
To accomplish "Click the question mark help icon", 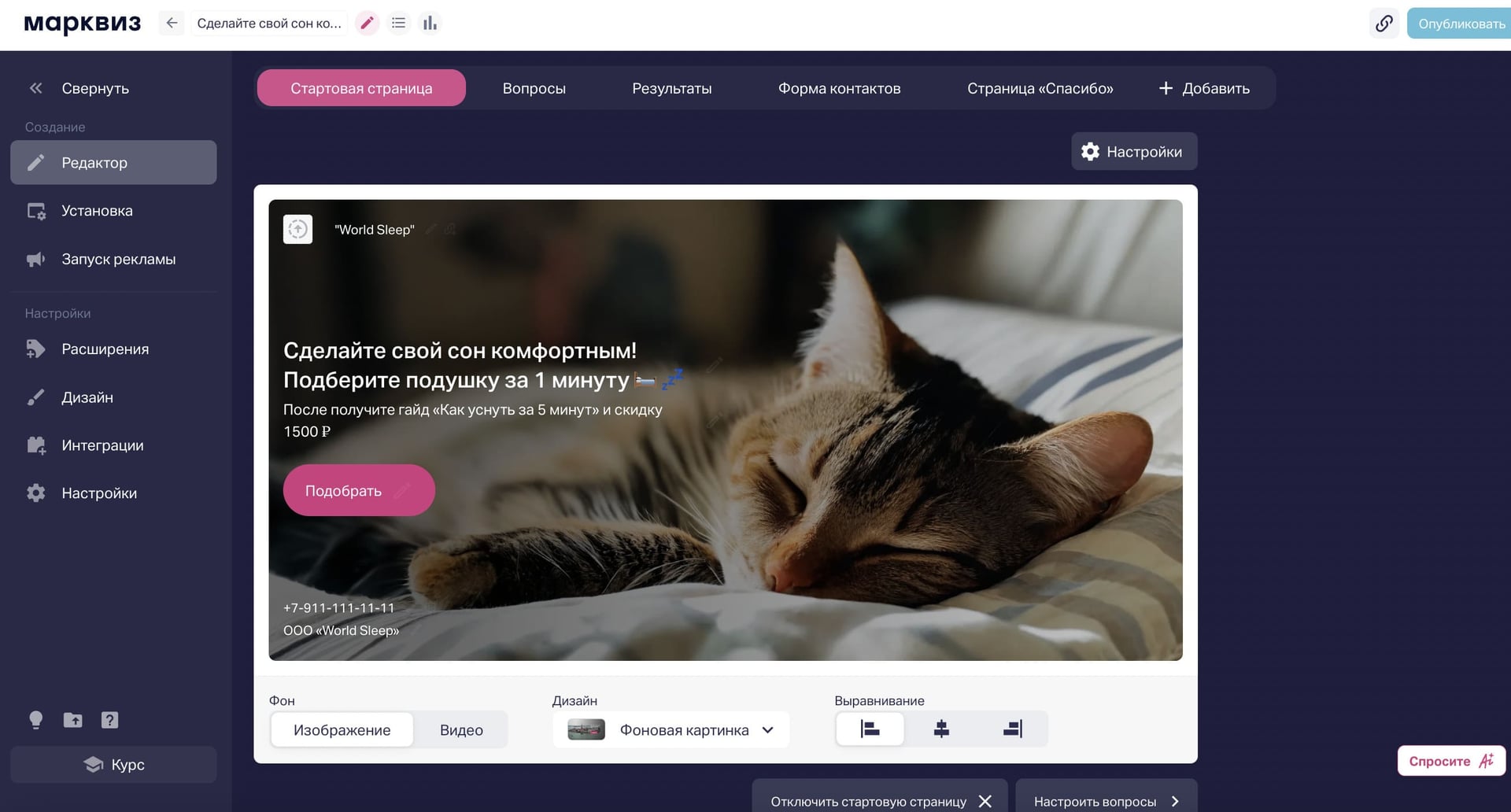I will 109,720.
